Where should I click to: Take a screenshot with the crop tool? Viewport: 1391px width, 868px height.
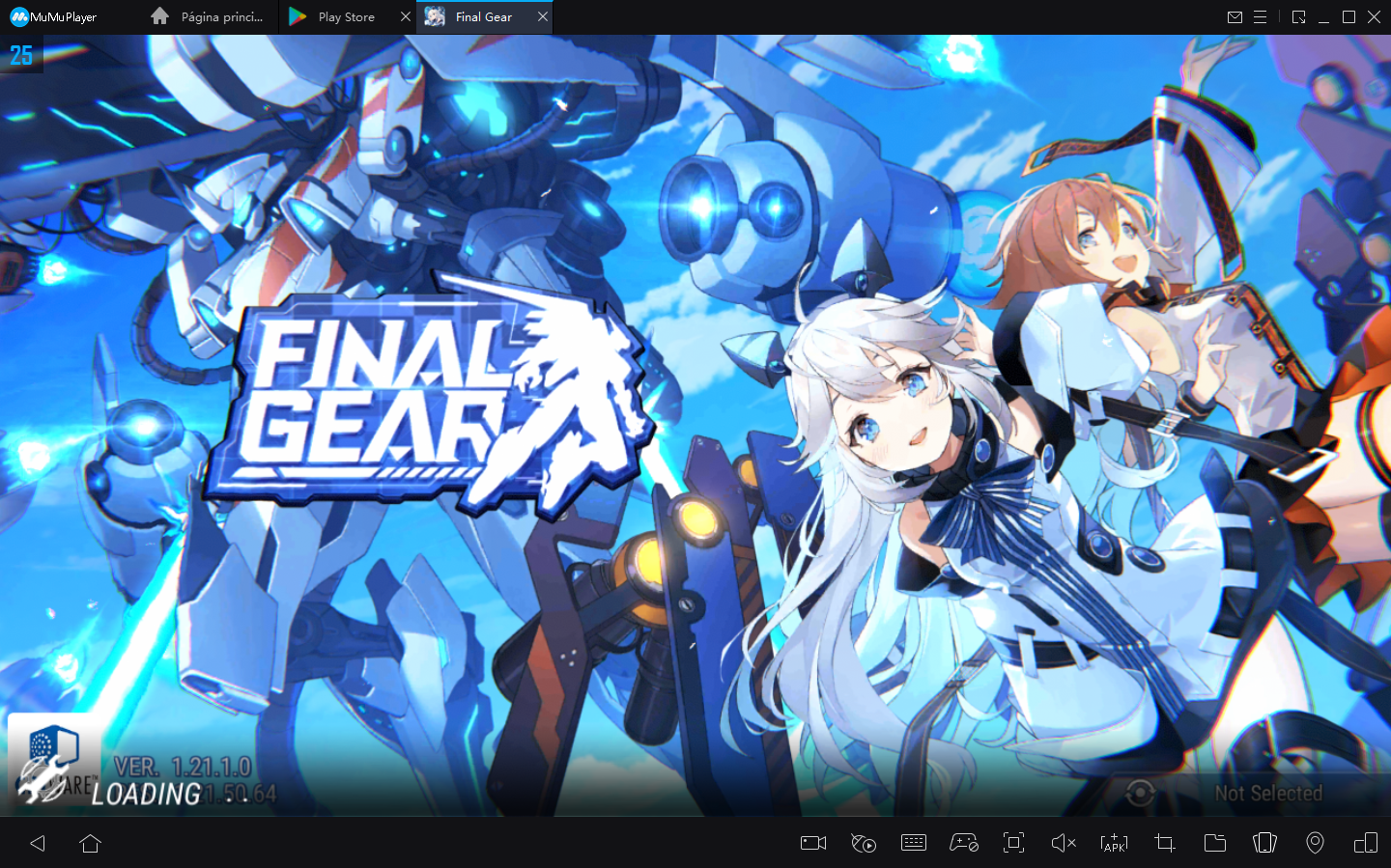click(x=1164, y=843)
